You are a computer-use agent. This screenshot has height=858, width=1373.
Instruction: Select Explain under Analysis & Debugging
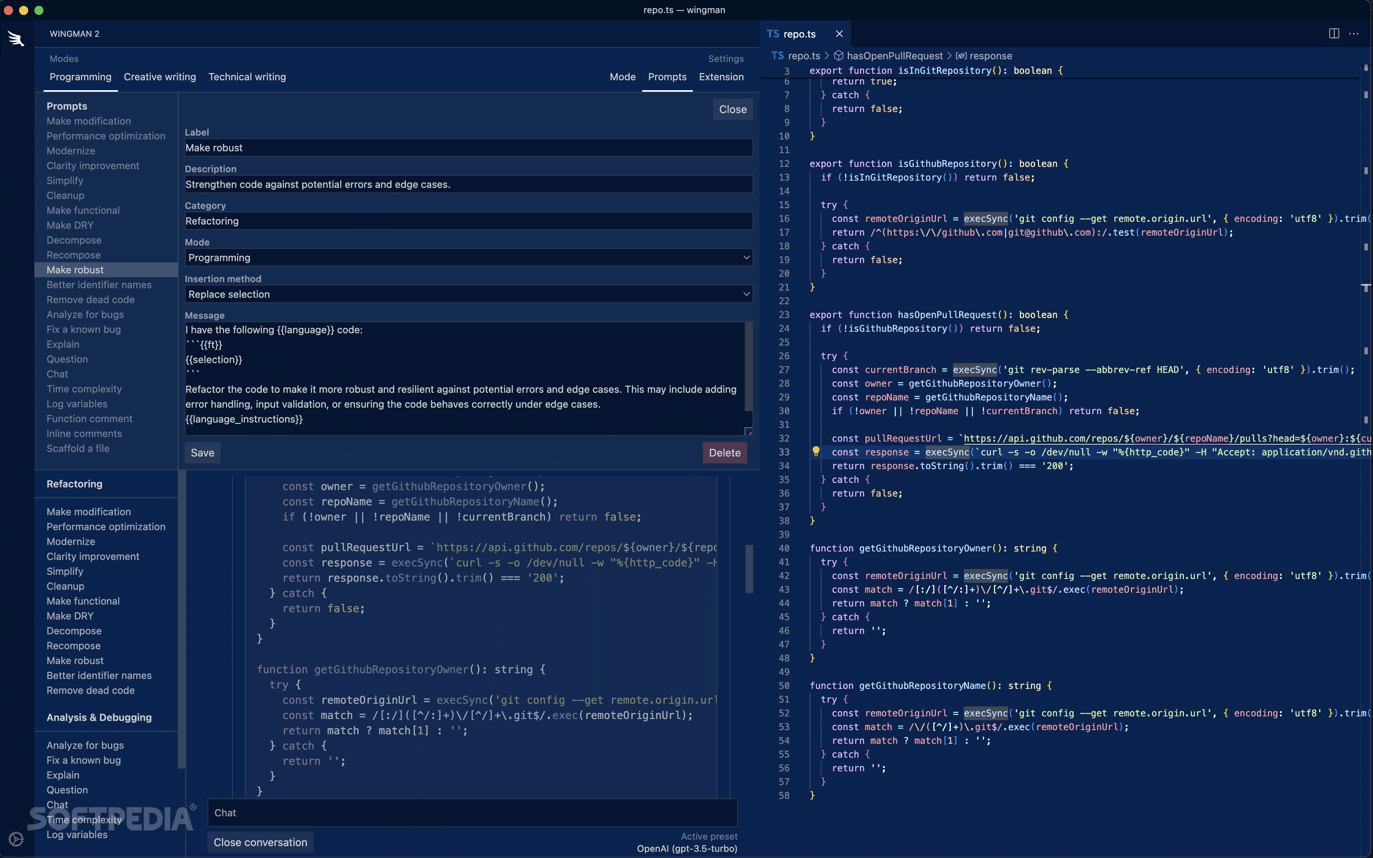click(x=63, y=775)
